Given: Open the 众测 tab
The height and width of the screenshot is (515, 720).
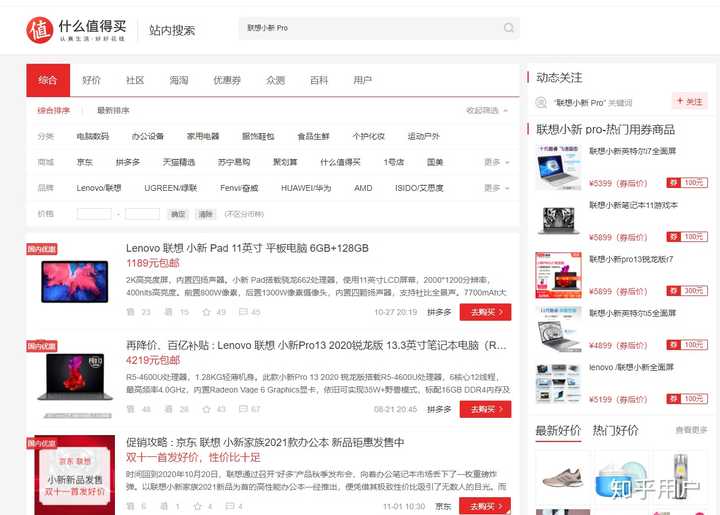Looking at the screenshot, I should (275, 80).
